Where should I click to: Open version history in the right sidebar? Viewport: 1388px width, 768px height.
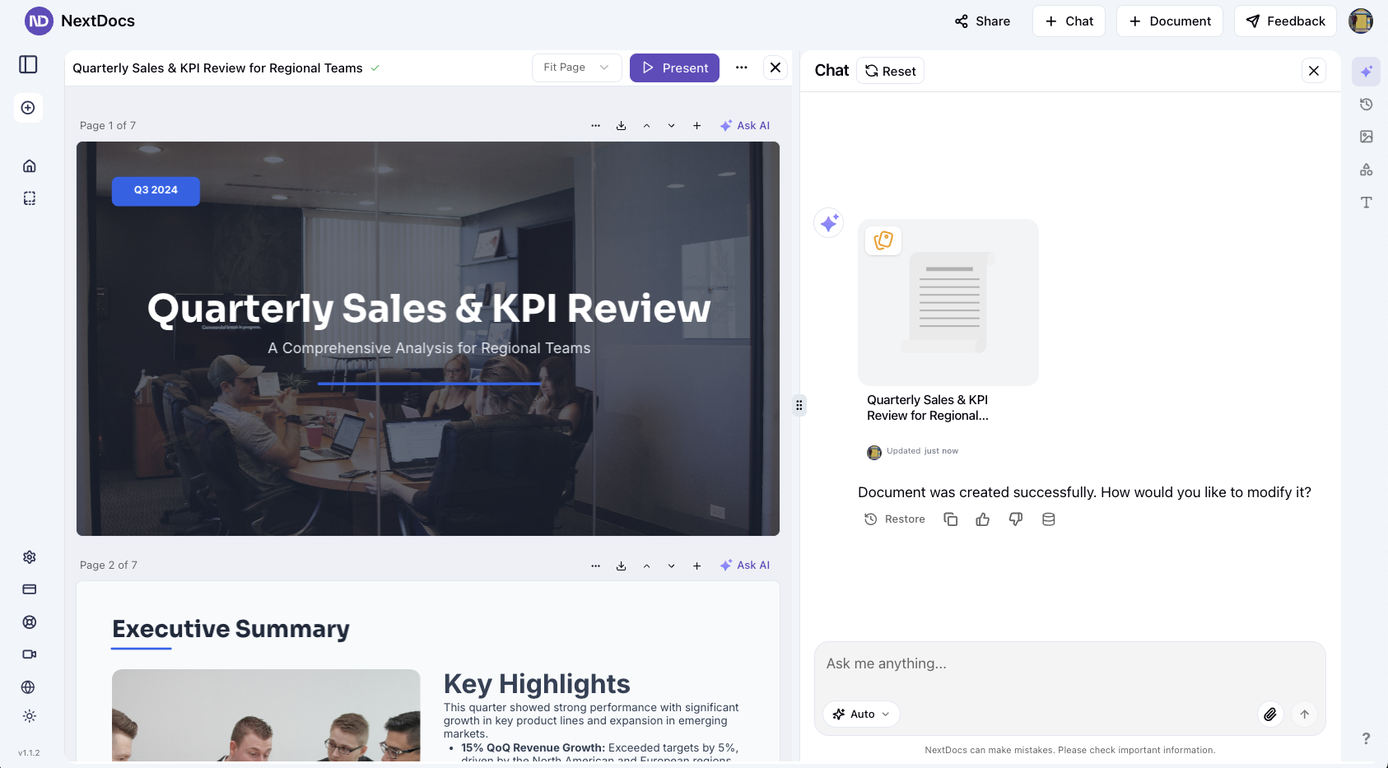click(1366, 103)
